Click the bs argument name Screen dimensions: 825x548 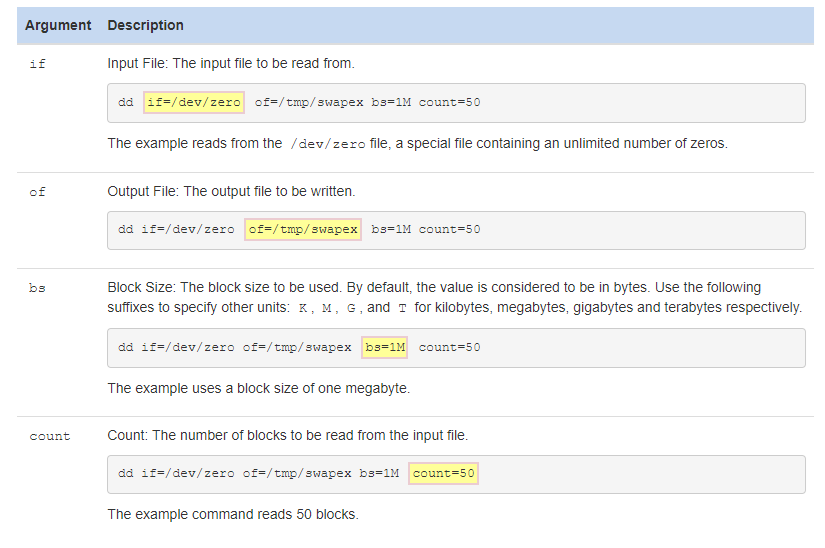pos(37,288)
